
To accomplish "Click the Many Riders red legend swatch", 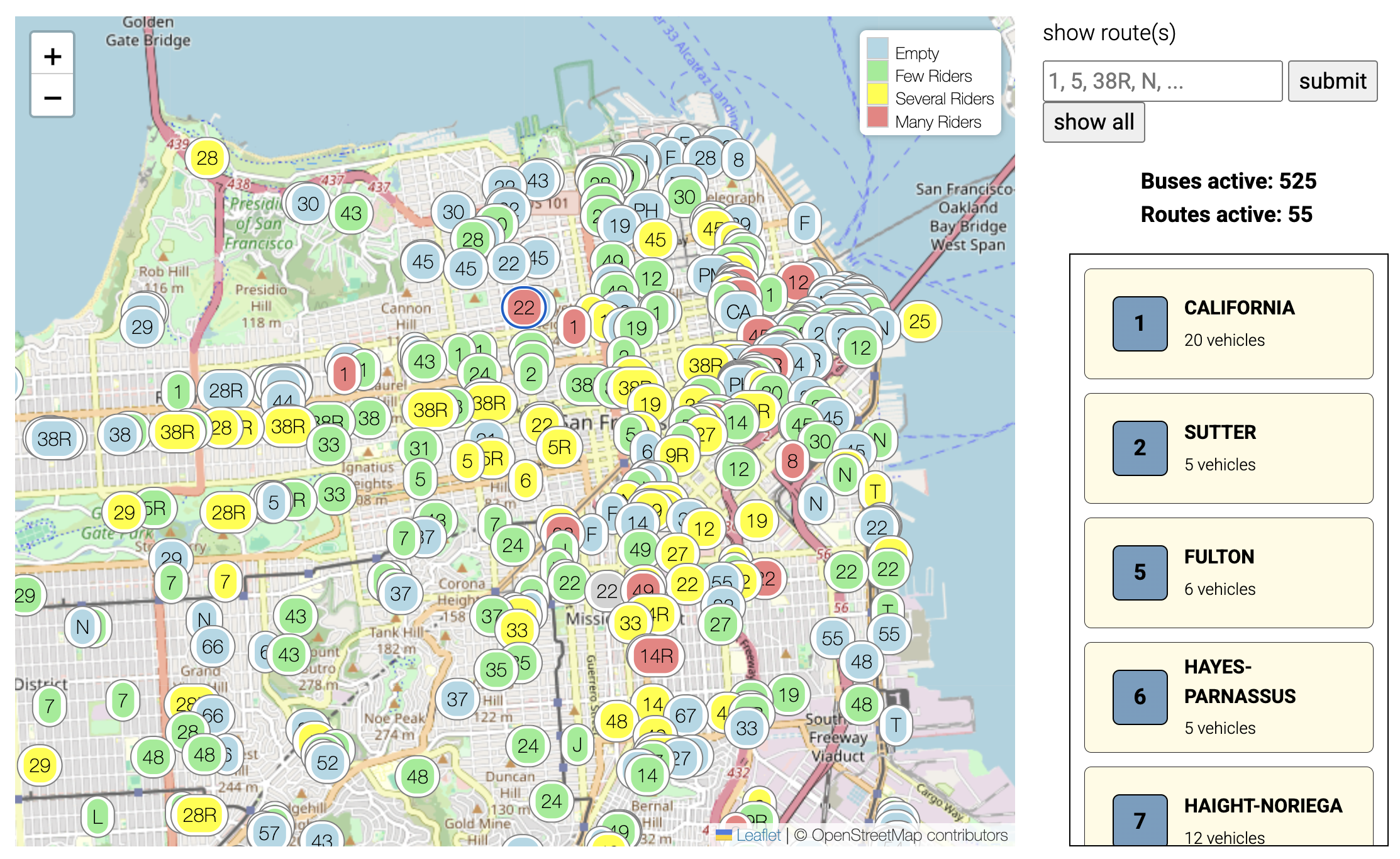I will 877,118.
